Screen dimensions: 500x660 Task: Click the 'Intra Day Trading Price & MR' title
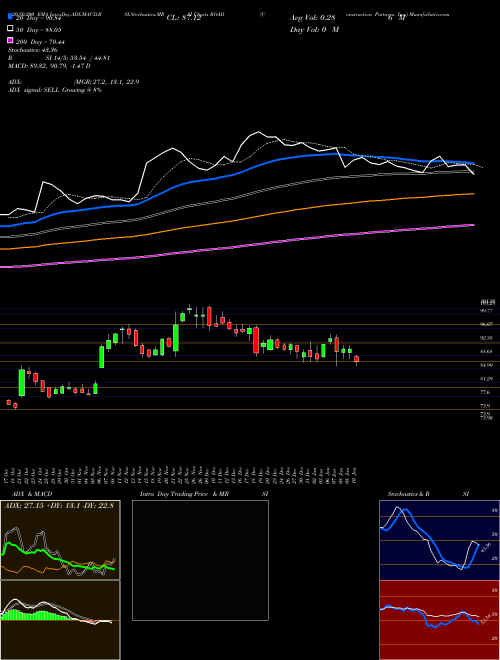point(184,494)
